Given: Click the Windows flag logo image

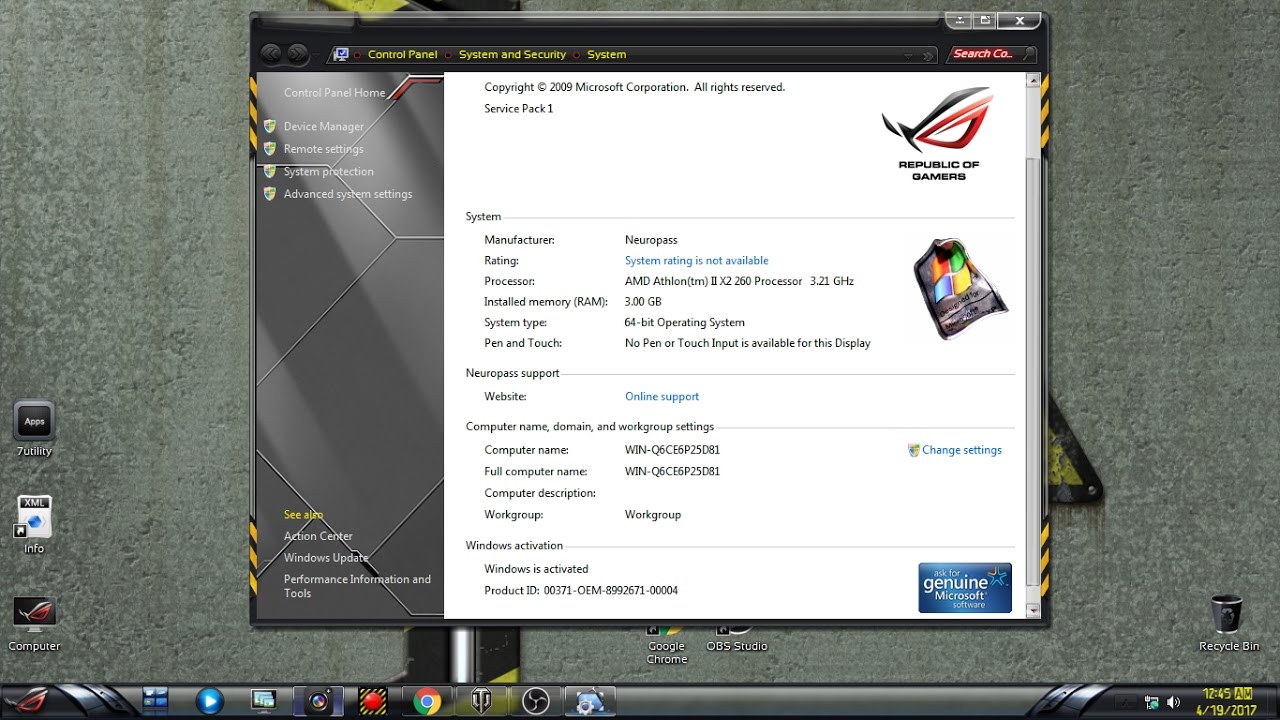Looking at the screenshot, I should click(x=960, y=287).
